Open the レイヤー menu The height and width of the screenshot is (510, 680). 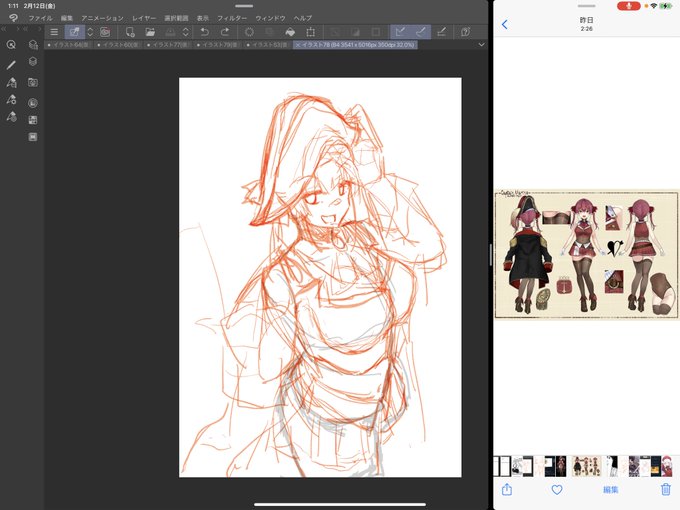(144, 18)
